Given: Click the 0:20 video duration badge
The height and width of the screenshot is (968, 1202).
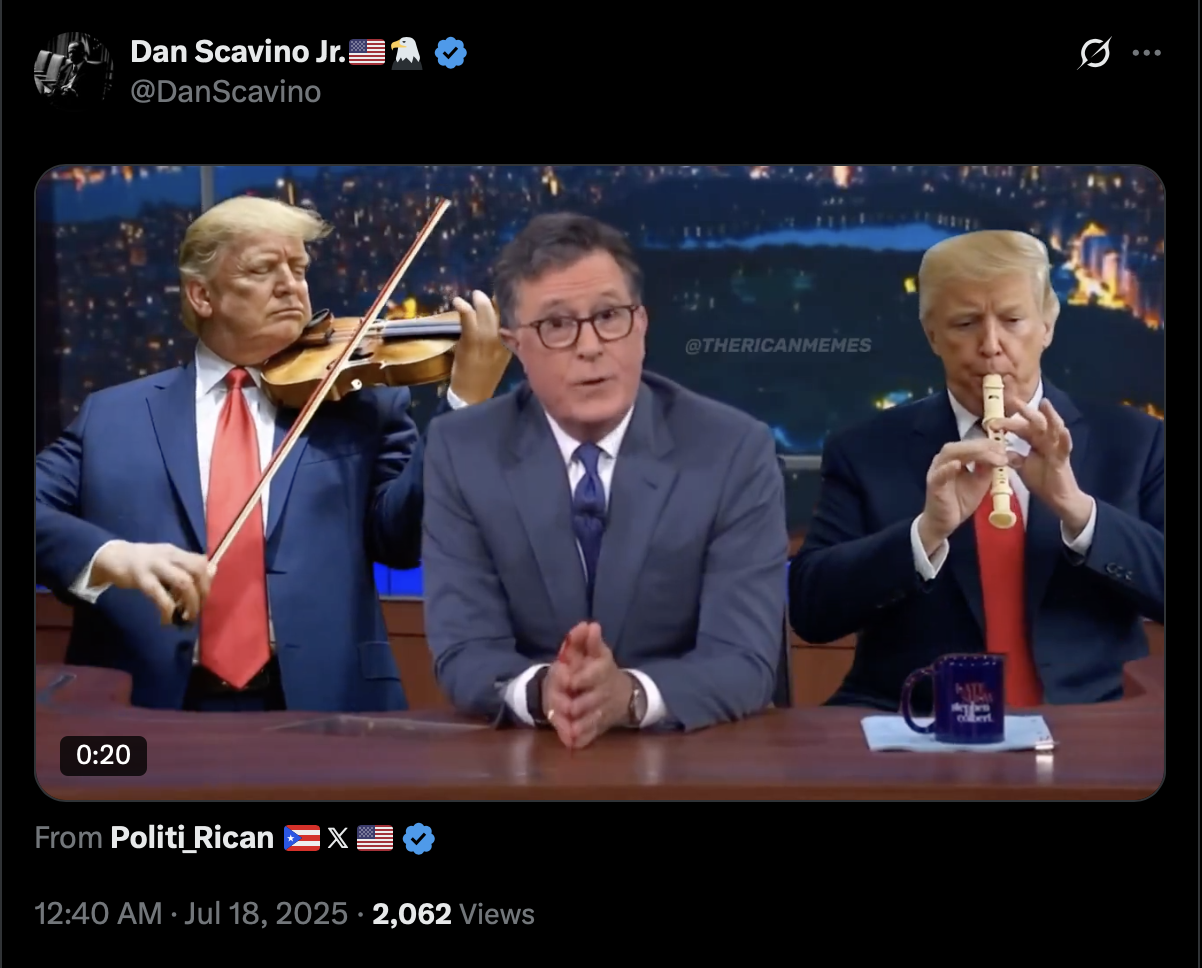Looking at the screenshot, I should pyautogui.click(x=103, y=756).
